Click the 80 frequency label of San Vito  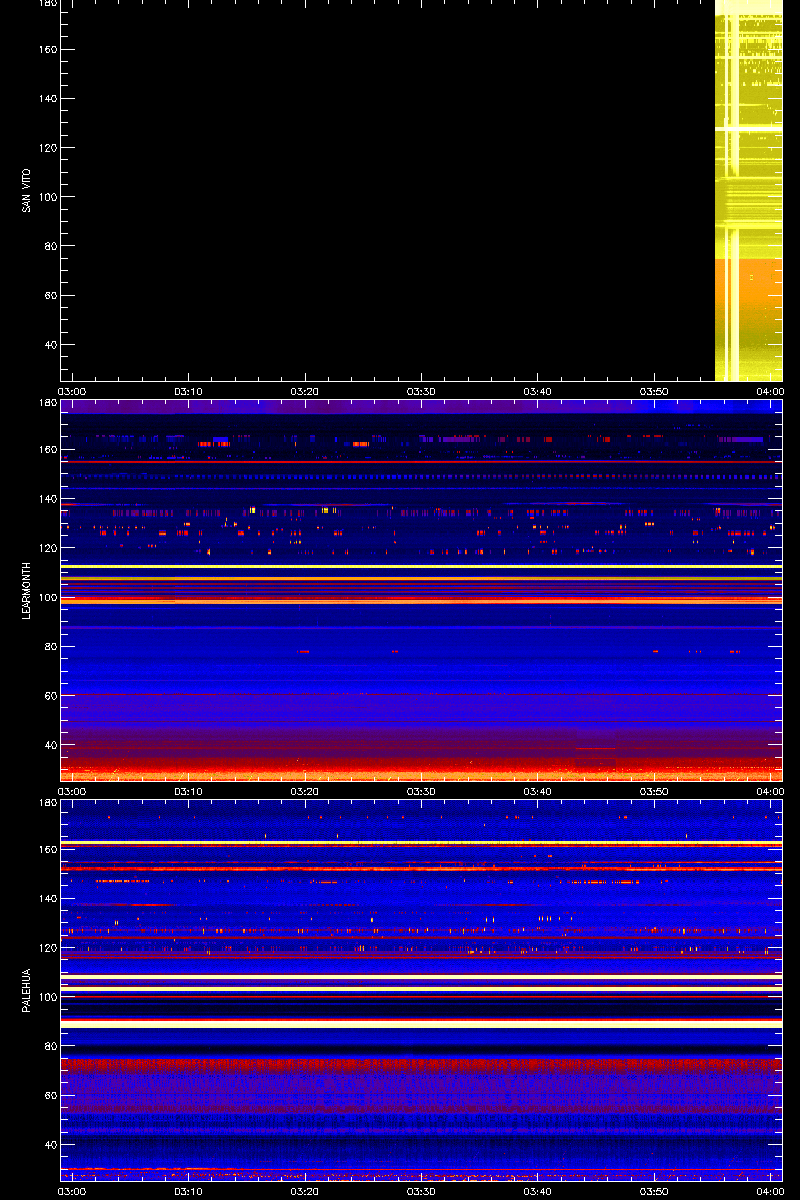(50, 246)
